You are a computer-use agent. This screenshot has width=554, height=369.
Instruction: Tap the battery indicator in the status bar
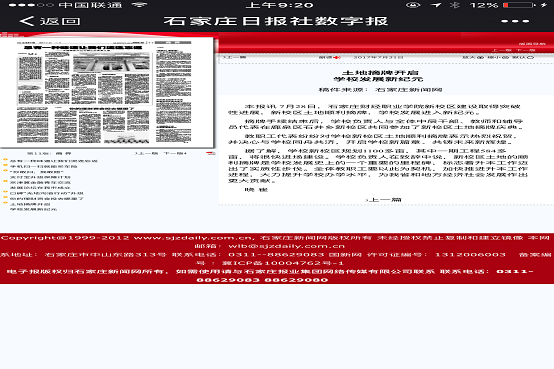pos(518,5)
